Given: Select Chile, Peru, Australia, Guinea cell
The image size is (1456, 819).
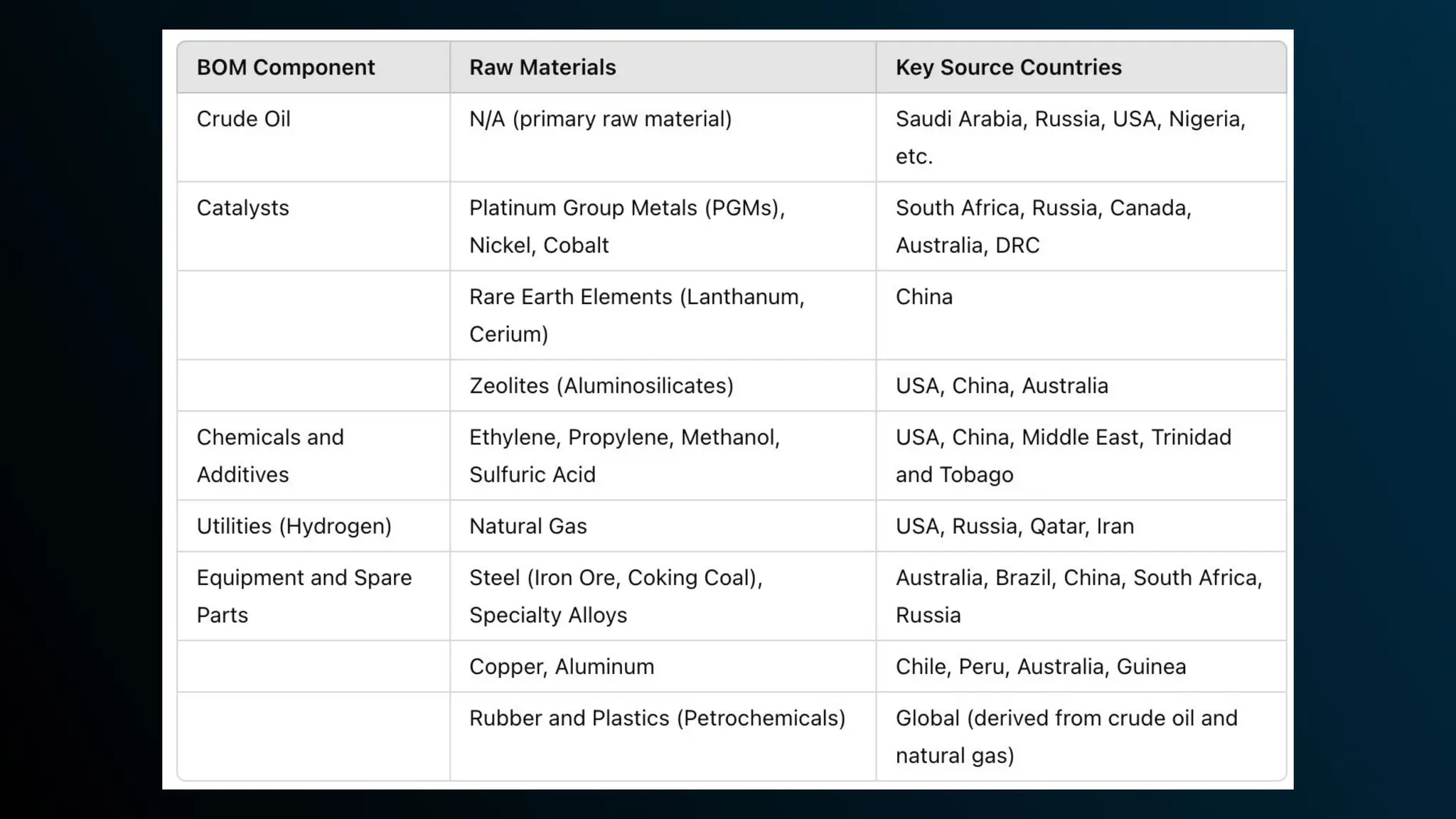Looking at the screenshot, I should [1040, 667].
